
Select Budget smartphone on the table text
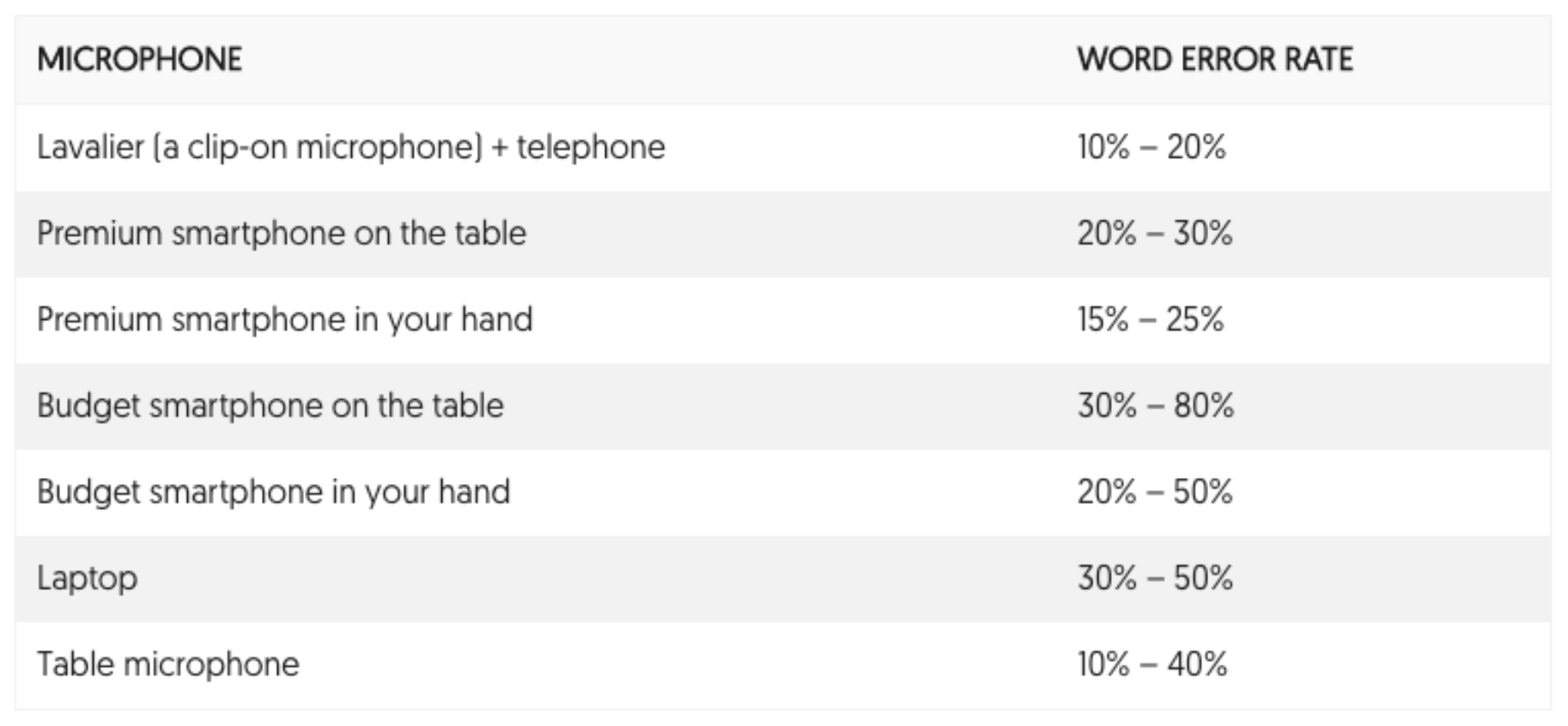[x=270, y=406]
